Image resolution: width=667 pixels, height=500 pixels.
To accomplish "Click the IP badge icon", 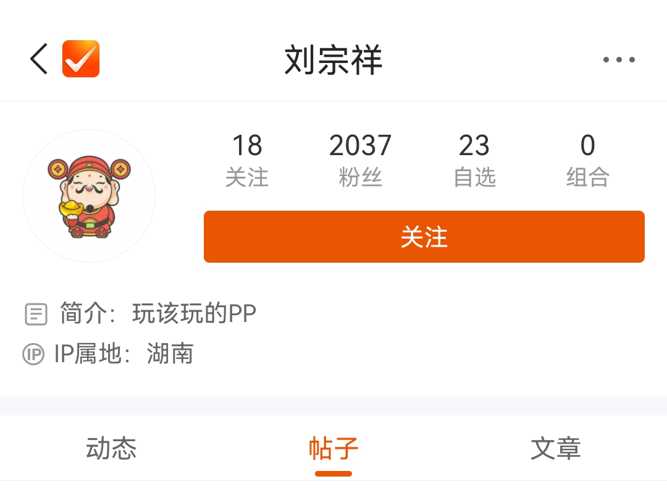I will coord(33,354).
